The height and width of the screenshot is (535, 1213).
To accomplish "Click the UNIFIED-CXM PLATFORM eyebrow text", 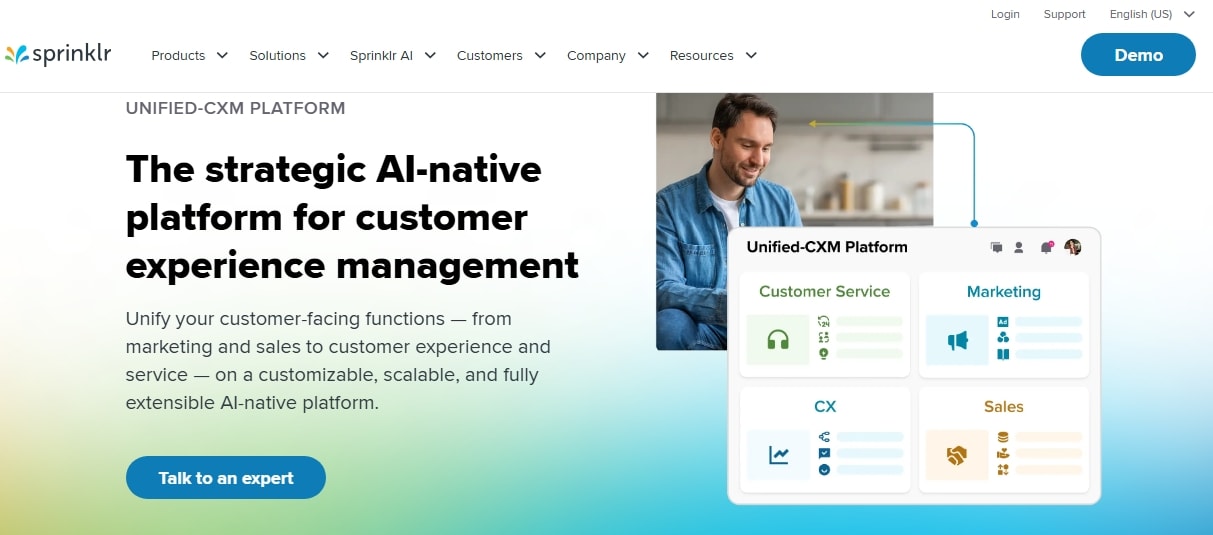I will click(x=235, y=108).
